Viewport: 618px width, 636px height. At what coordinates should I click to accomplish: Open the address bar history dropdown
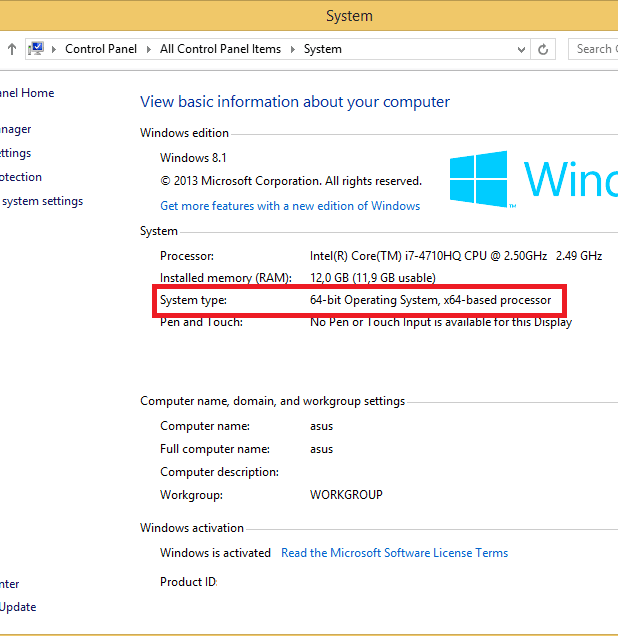point(521,49)
